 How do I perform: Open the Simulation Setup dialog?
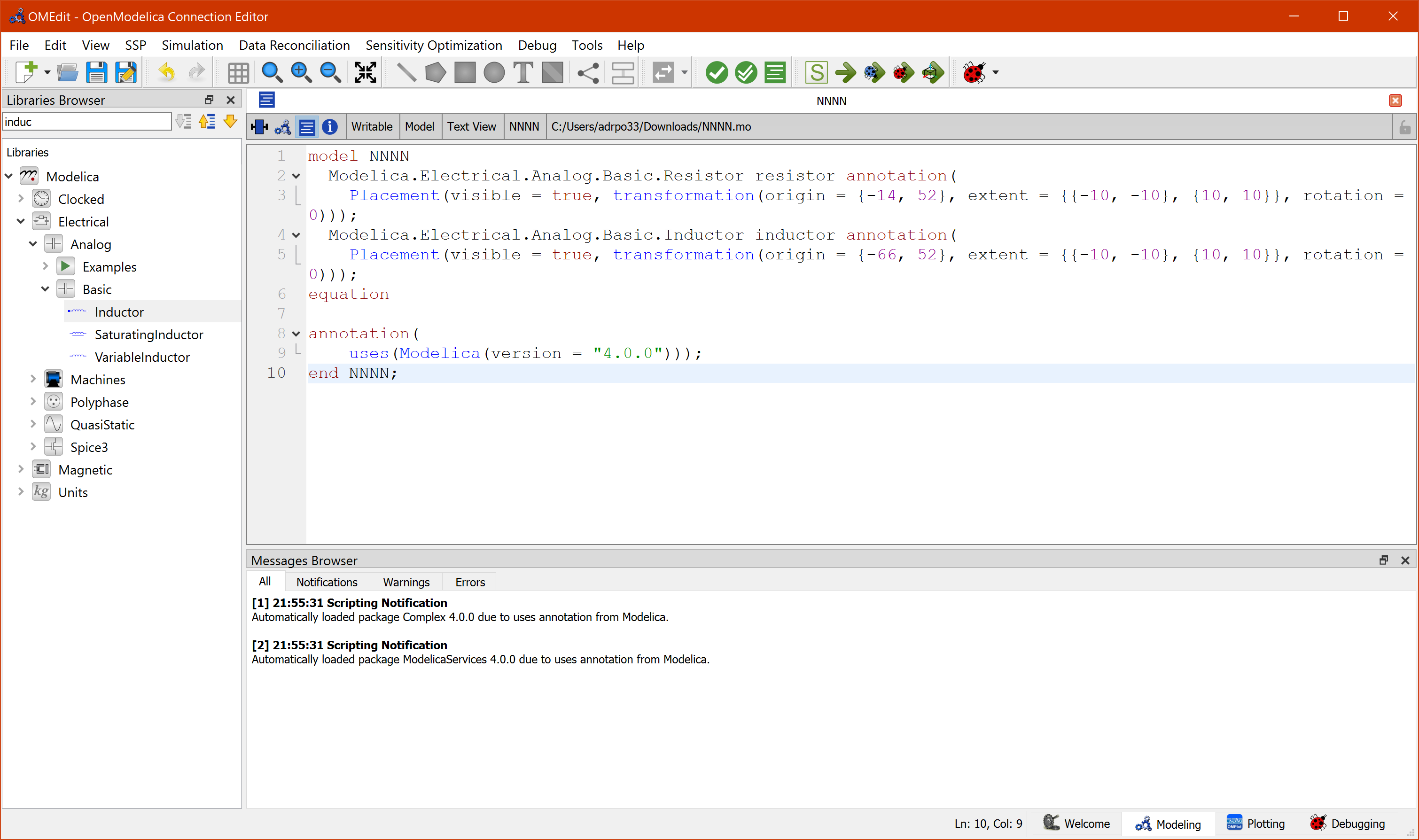(x=817, y=72)
